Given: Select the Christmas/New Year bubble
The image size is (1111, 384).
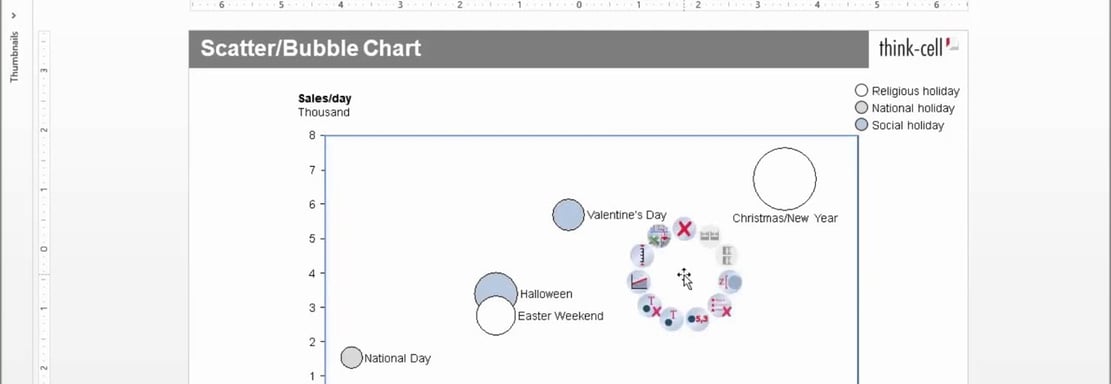Looking at the screenshot, I should tap(784, 179).
